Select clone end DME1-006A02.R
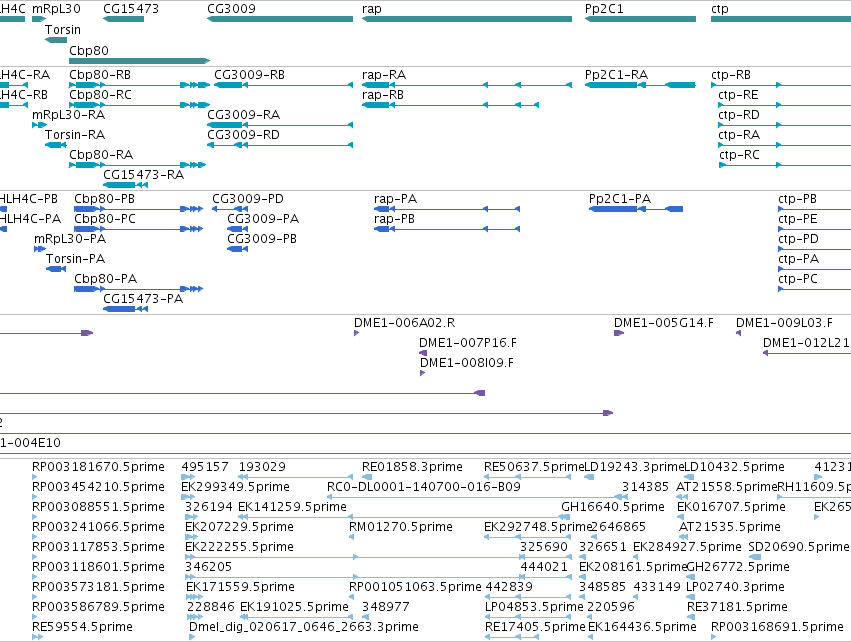Viewport: 851px width, 642px height. (404, 323)
